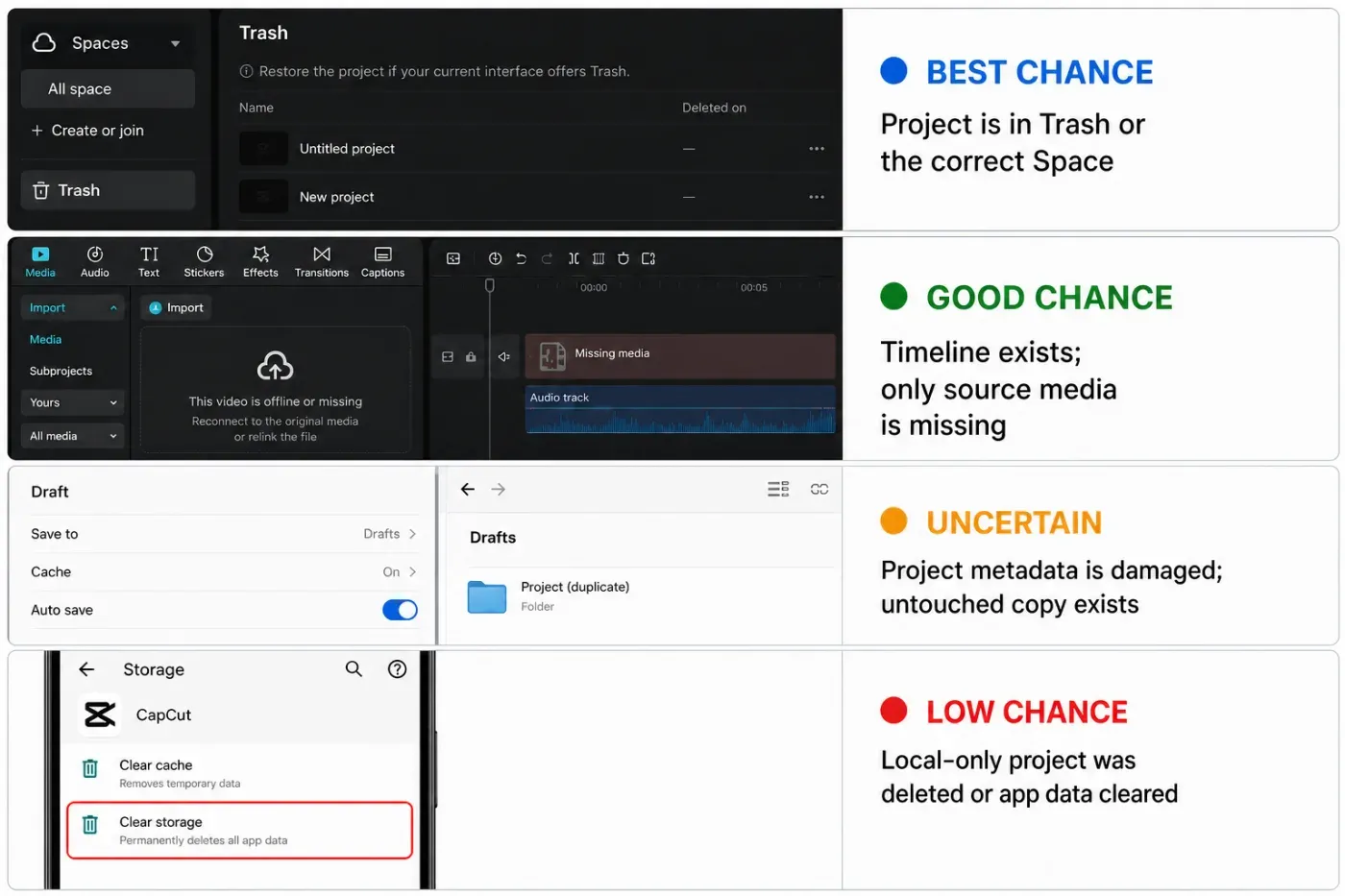Click the playhead marker on the ruler
The height and width of the screenshot is (896, 1345).
click(490, 285)
